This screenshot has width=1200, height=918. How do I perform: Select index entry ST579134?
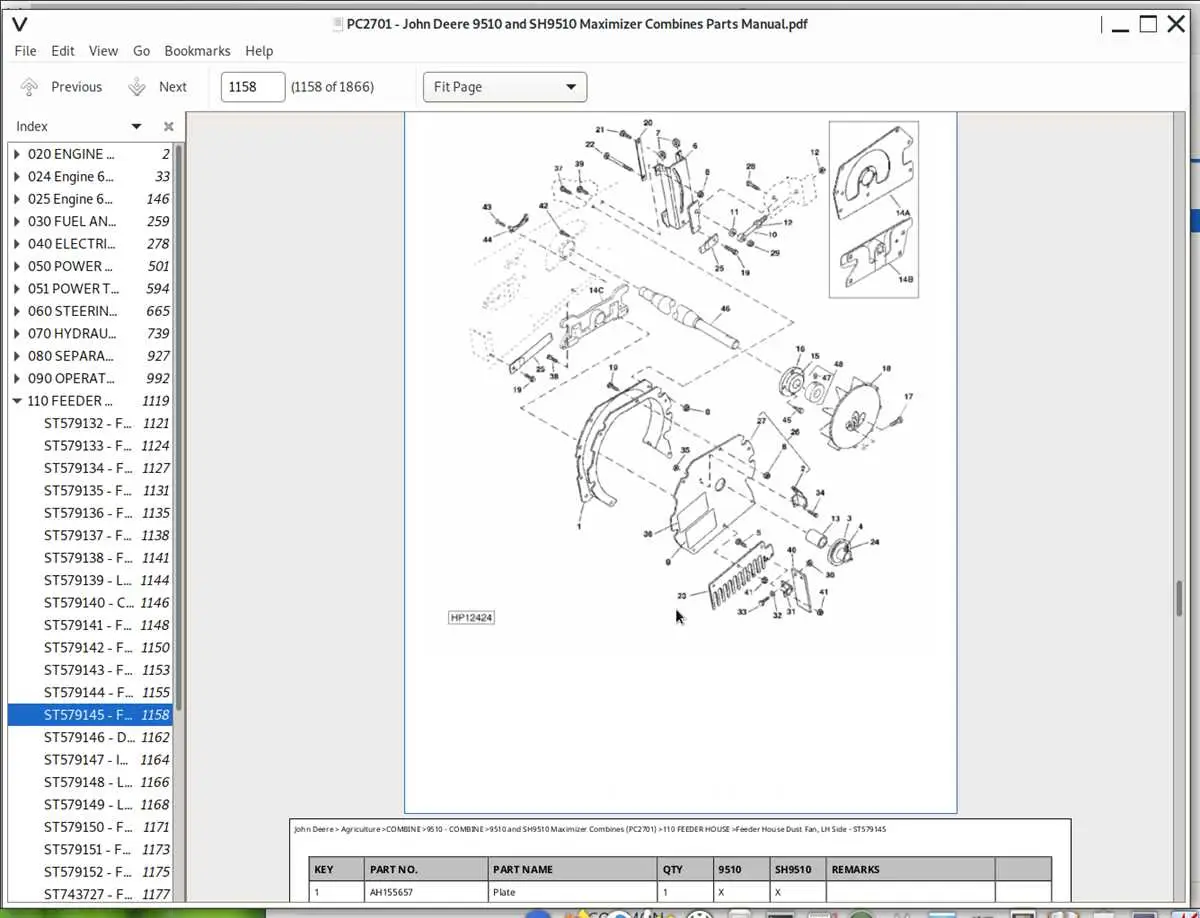[90, 468]
